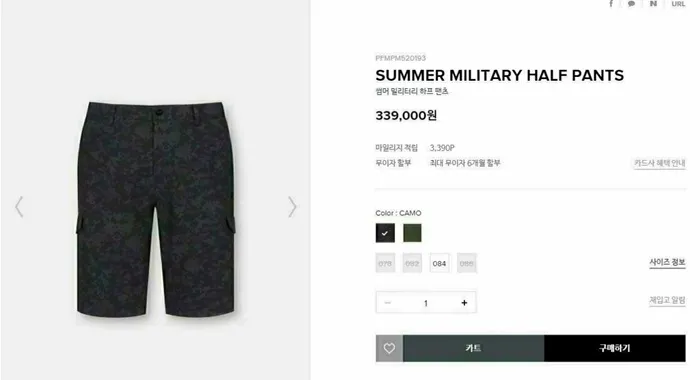
Task: Open 재입고 알림 restock alert link
Action: [x=667, y=300]
